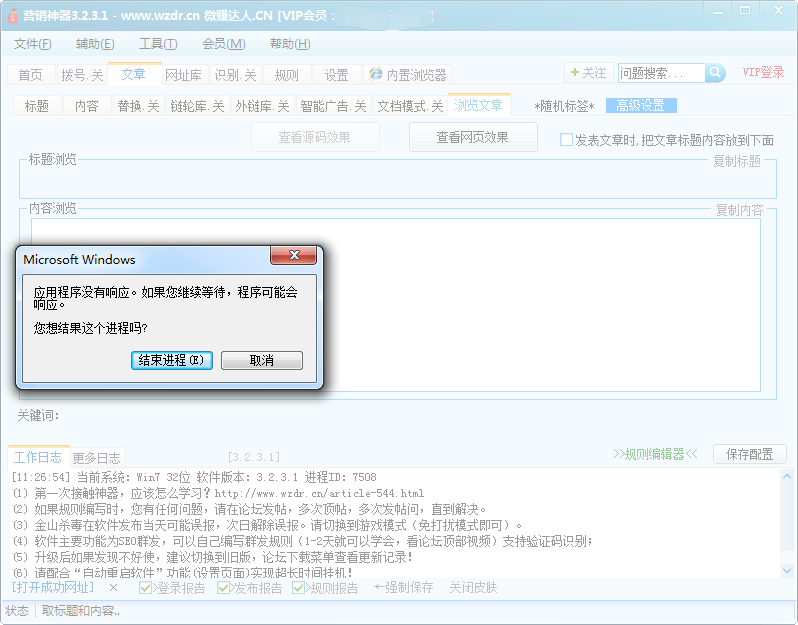Open the built-in browser via IE icon
This screenshot has height=625, width=798.
(376, 74)
